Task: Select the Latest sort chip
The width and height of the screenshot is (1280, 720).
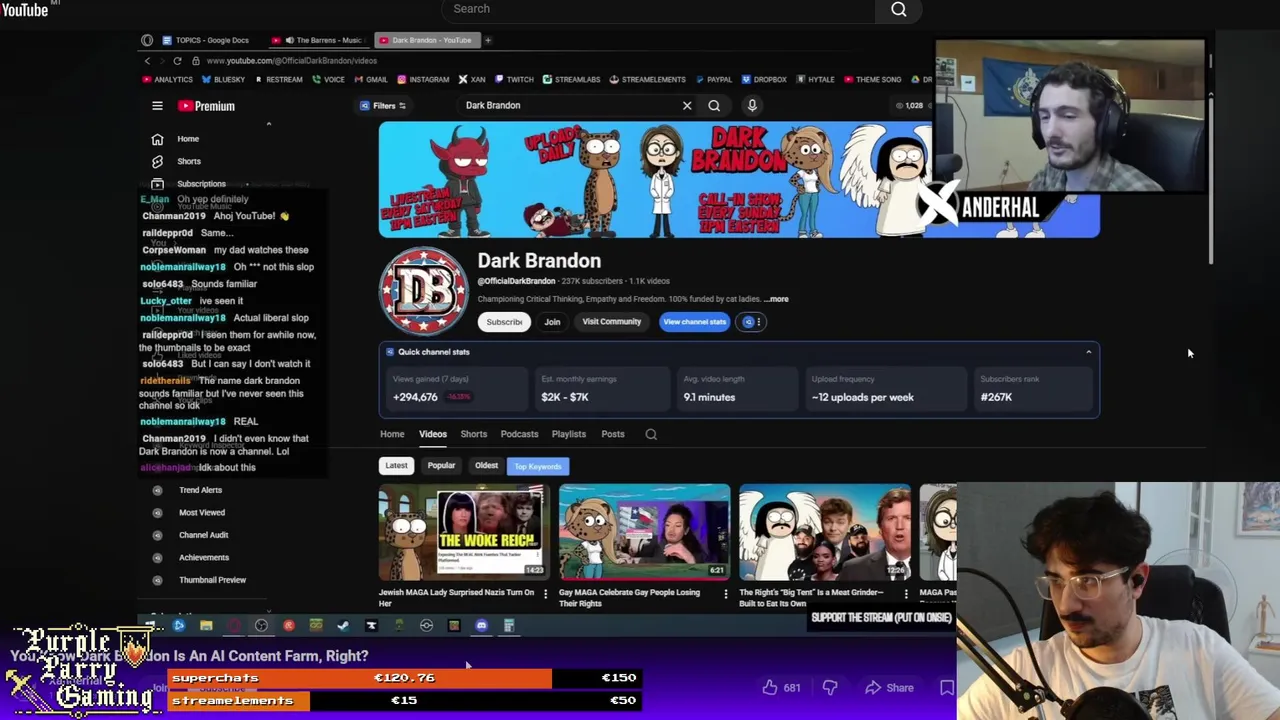Action: click(x=396, y=465)
